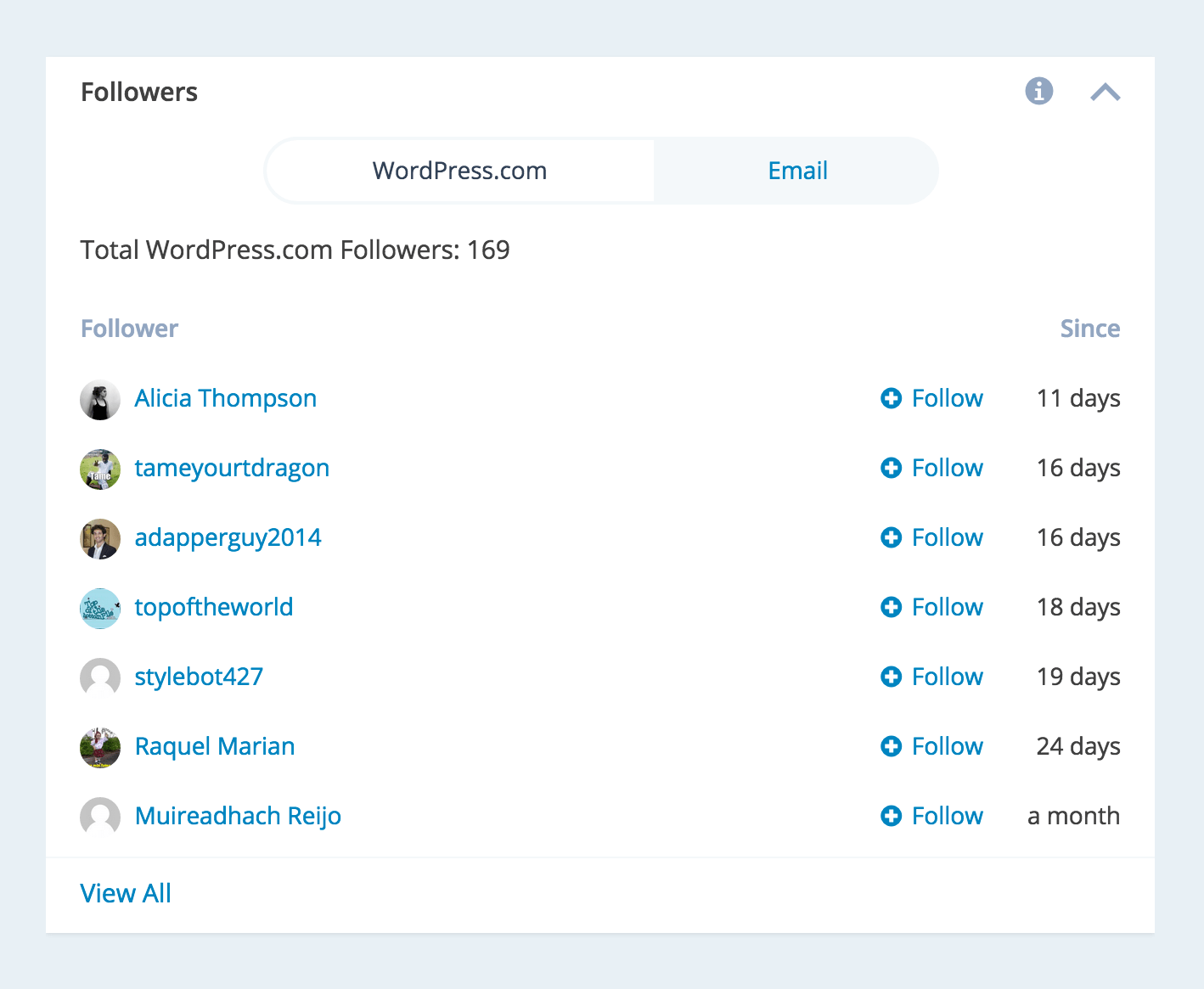Open the topoftheworld avatar thumbnail
Image resolution: width=1204 pixels, height=989 pixels.
(100, 609)
